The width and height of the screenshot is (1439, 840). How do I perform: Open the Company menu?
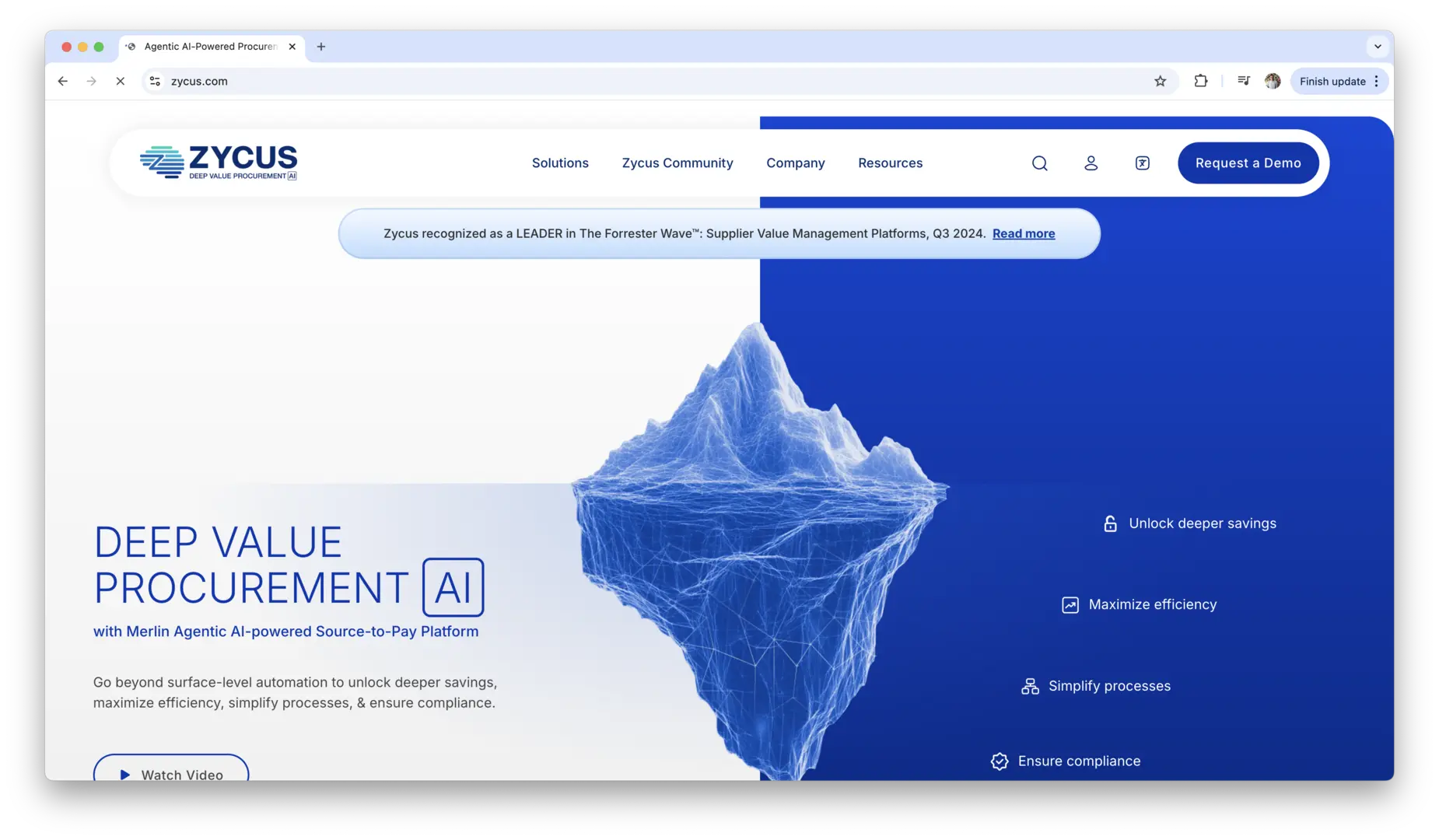tap(796, 163)
